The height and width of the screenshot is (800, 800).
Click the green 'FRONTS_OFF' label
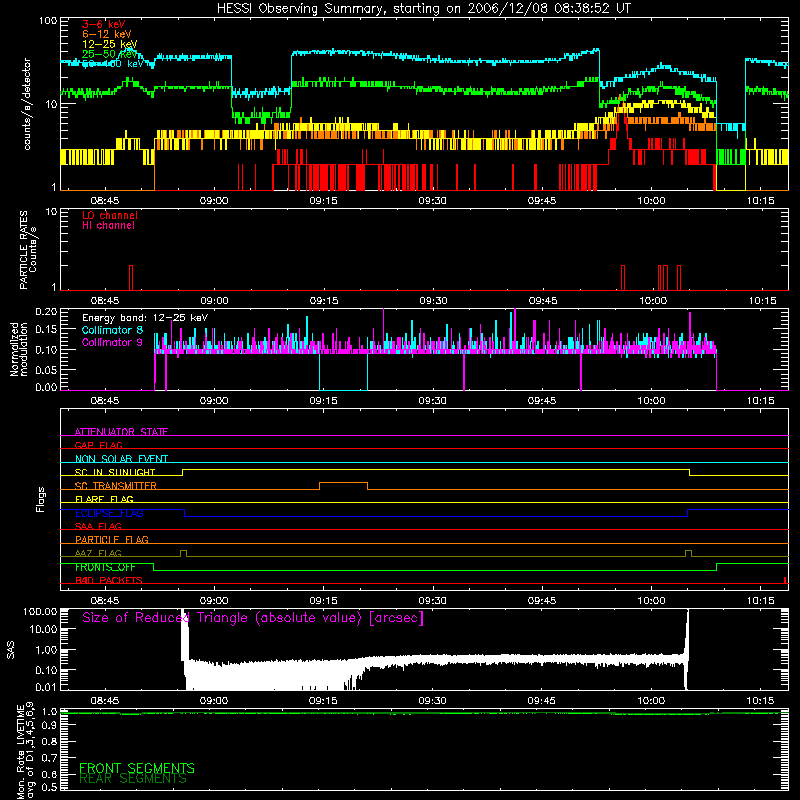coord(105,567)
